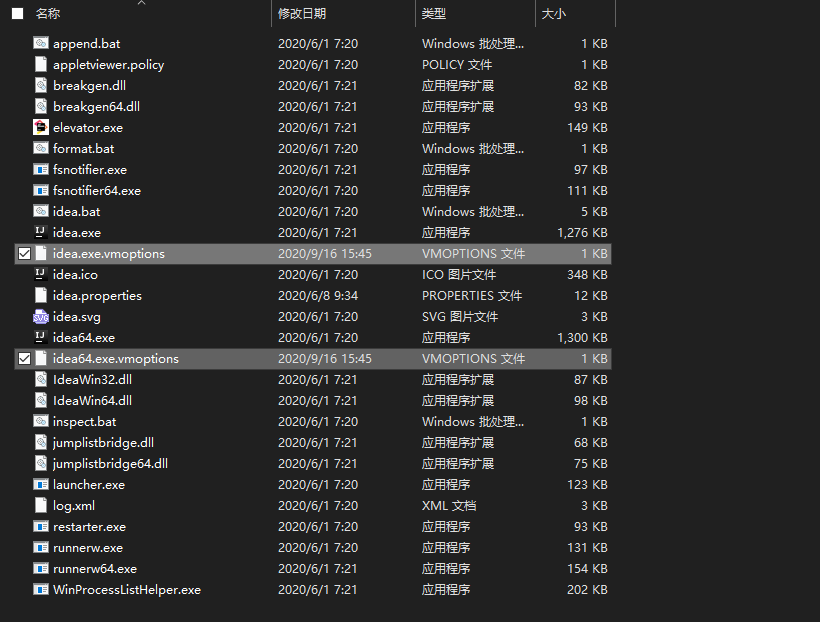The image size is (820, 622).
Task: Sort by the 类型 column header
Action: click(434, 14)
